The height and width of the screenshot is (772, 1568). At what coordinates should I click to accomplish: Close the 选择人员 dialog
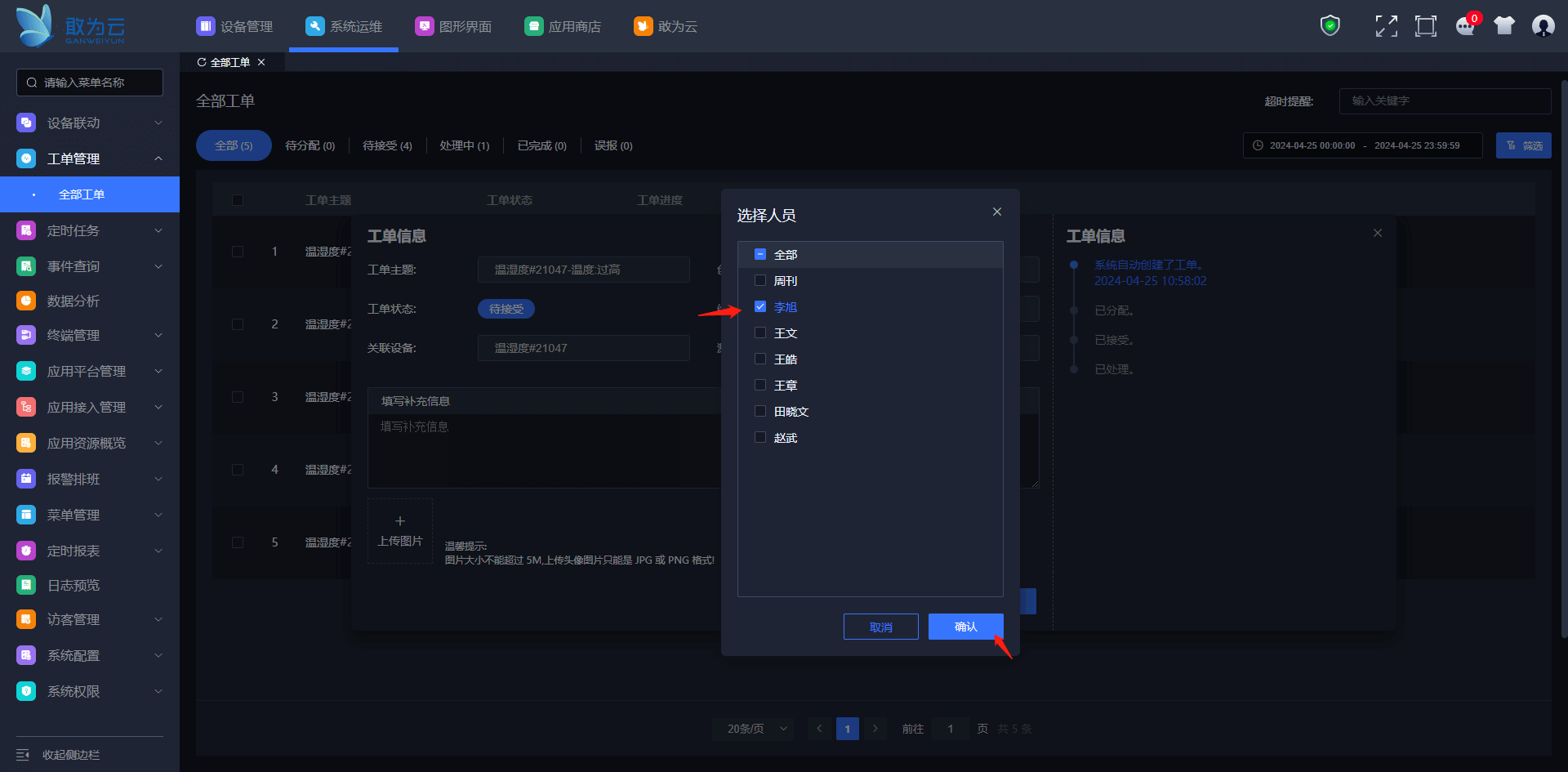coord(997,212)
